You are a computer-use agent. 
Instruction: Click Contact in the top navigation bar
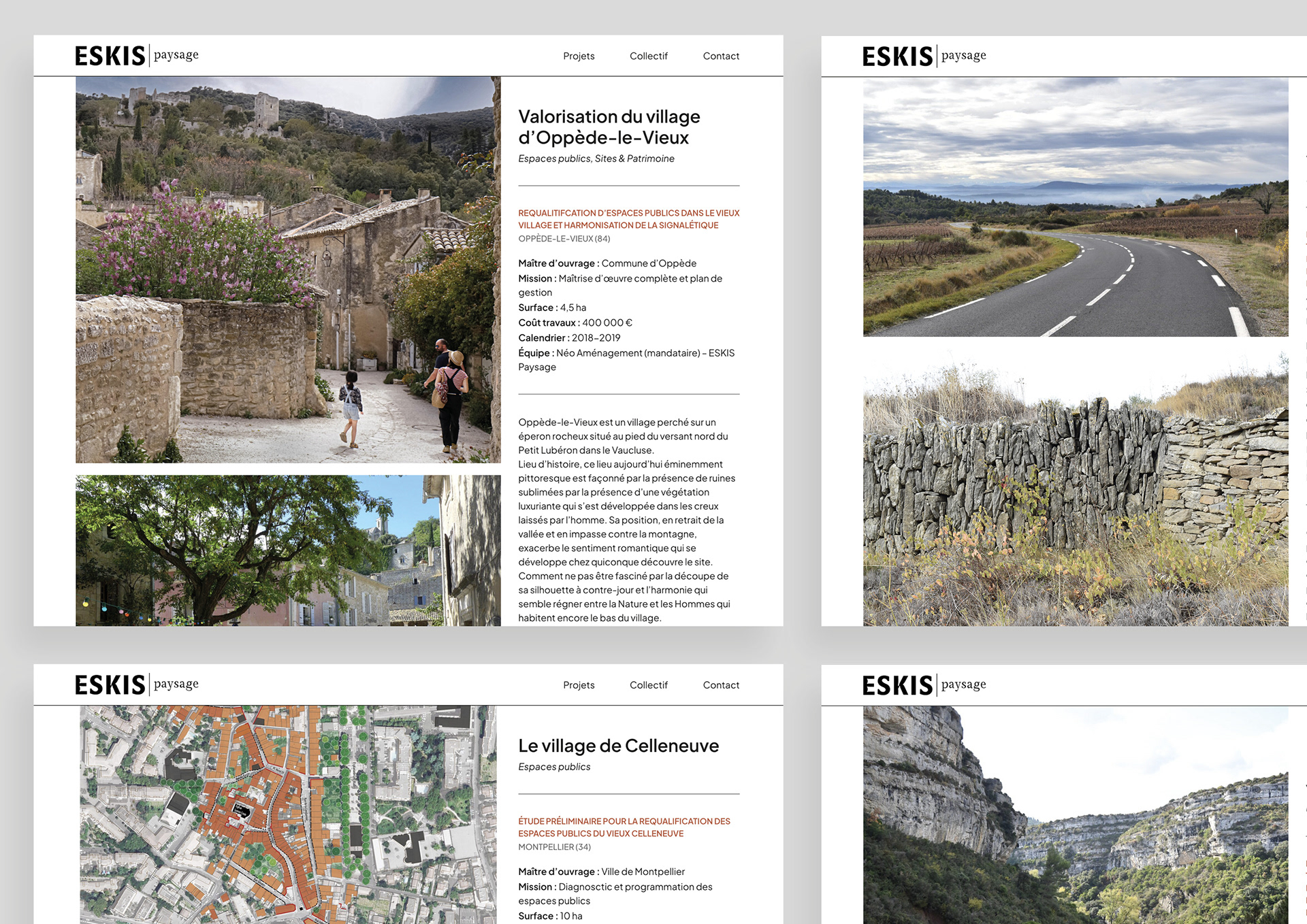(721, 56)
